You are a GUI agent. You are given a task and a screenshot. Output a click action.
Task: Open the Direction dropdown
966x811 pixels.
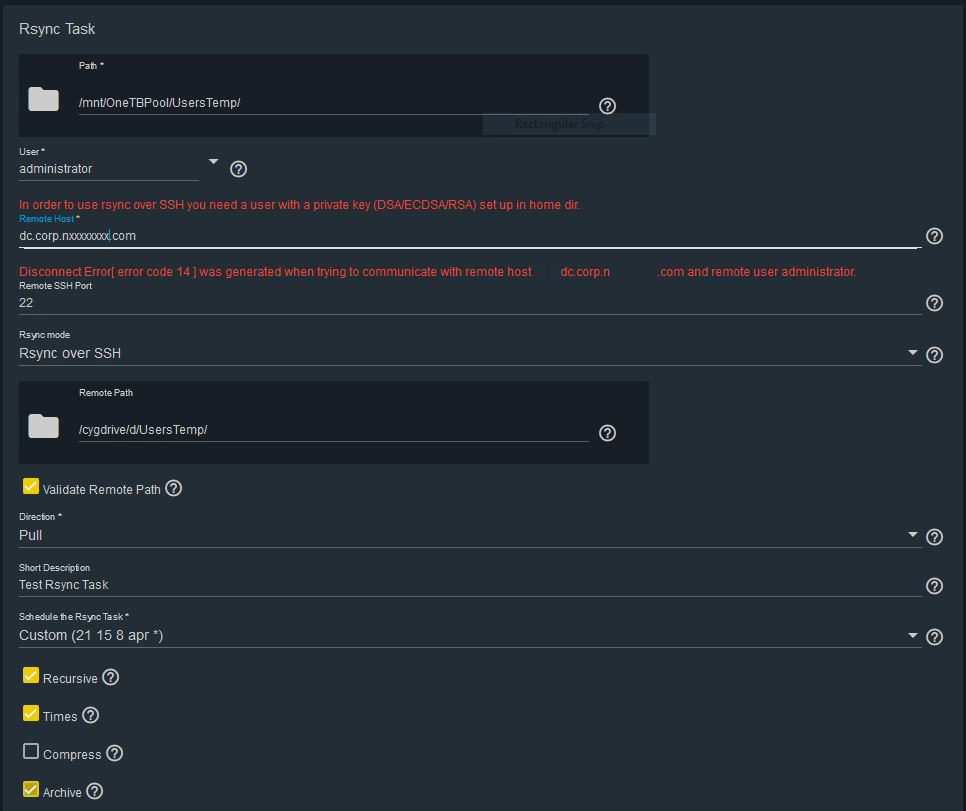912,535
